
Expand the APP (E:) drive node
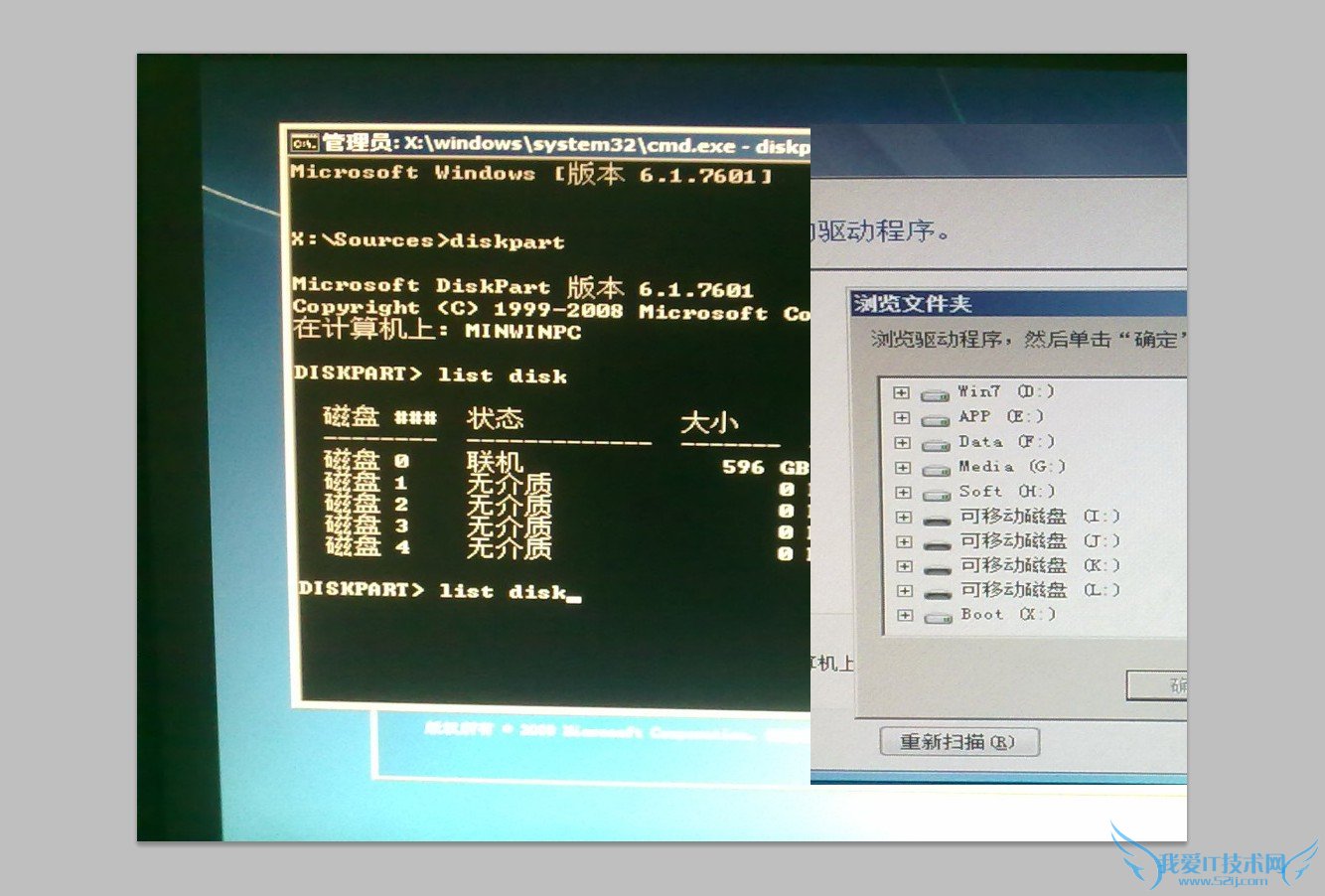(x=901, y=418)
